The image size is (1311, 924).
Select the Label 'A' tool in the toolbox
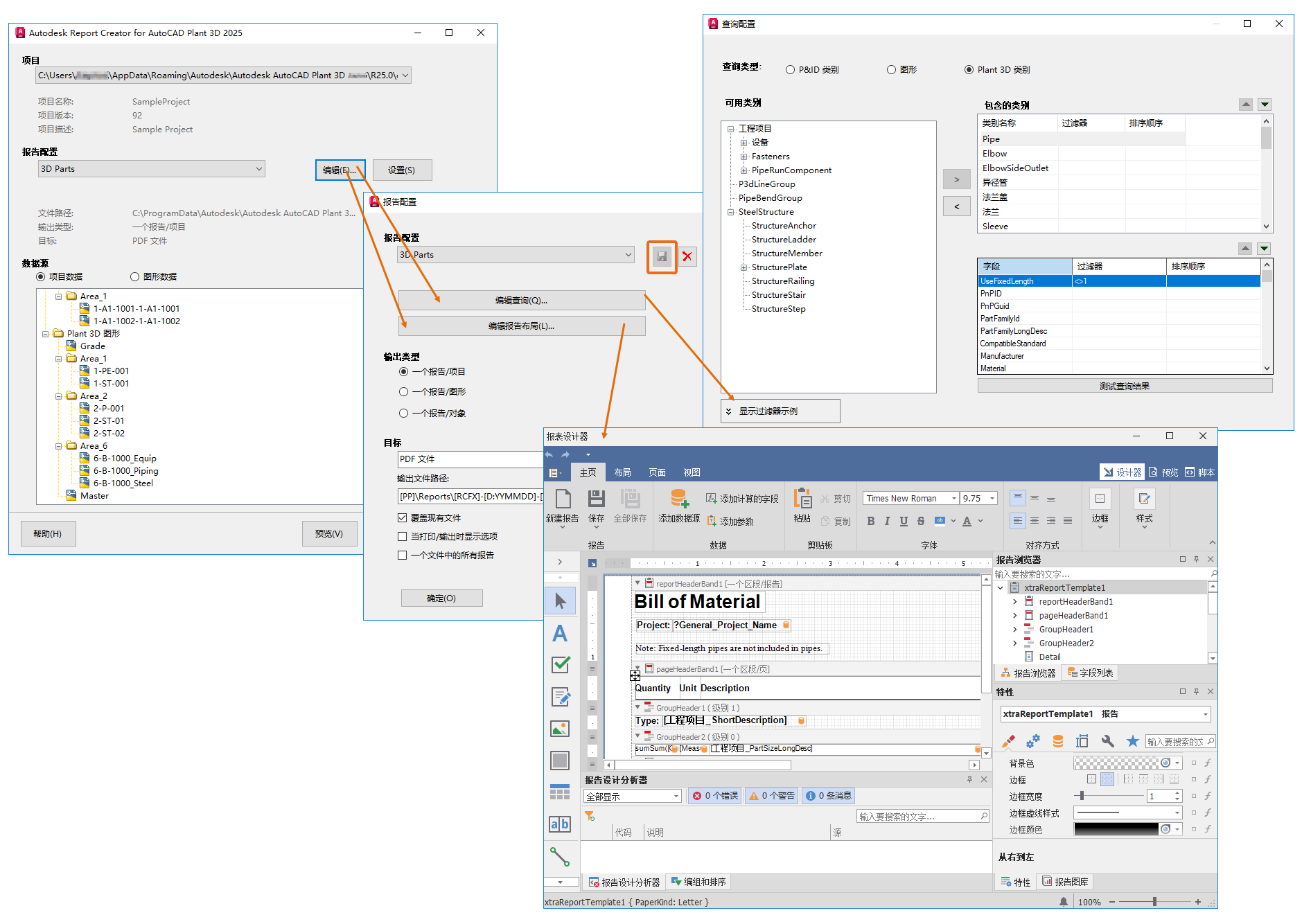[x=560, y=633]
